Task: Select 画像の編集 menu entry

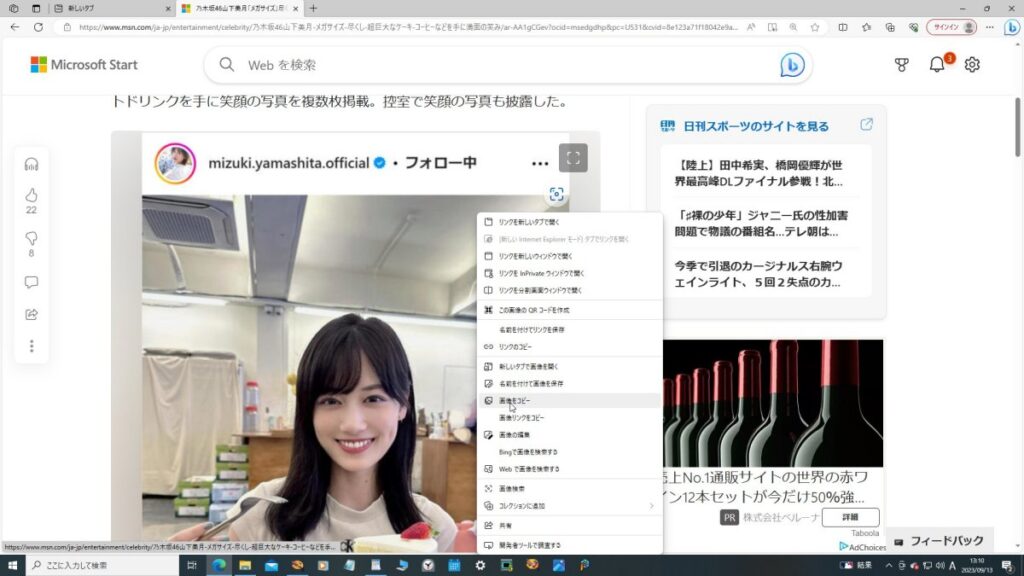Action: [569, 434]
